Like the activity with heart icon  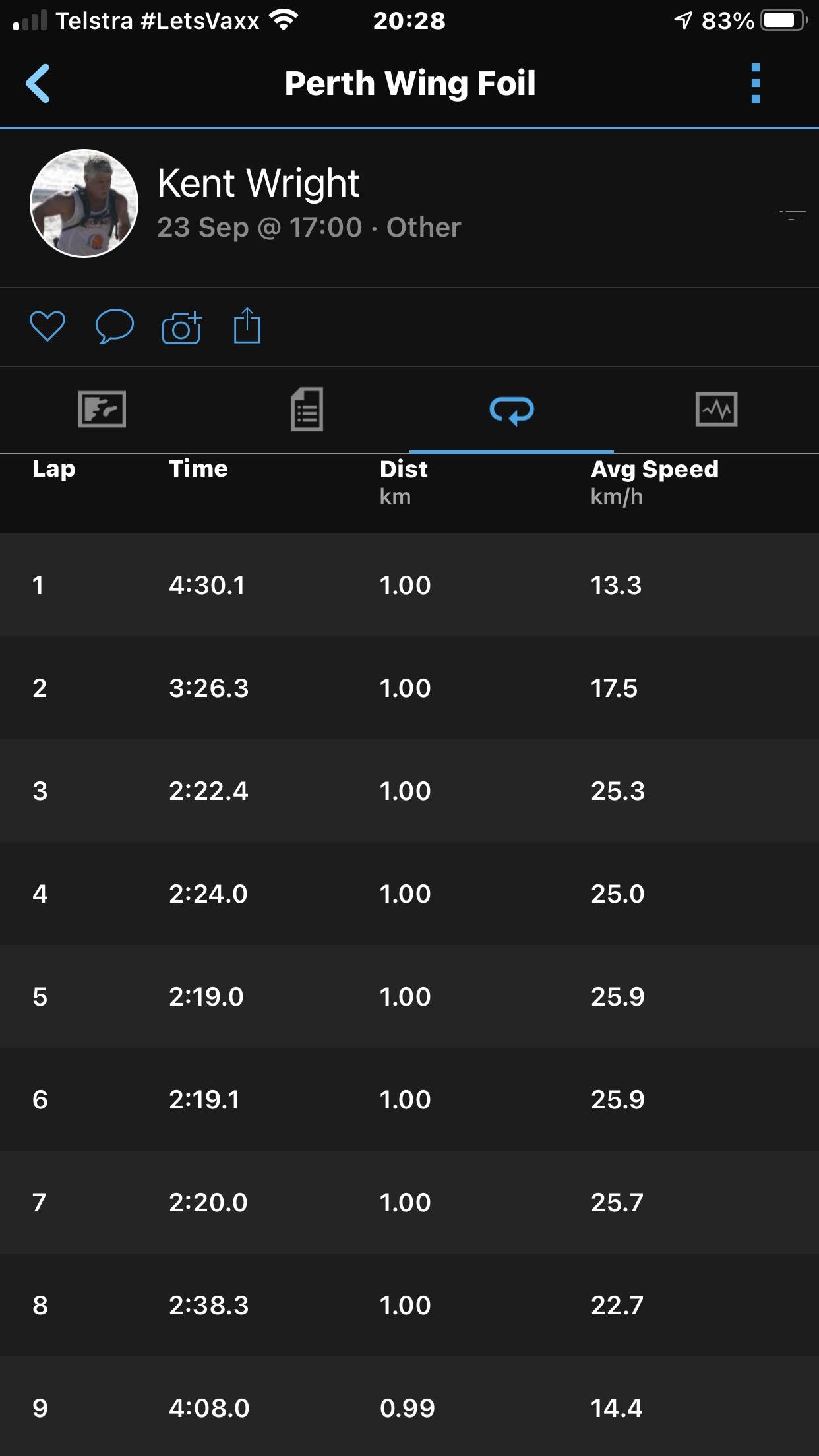(x=47, y=326)
